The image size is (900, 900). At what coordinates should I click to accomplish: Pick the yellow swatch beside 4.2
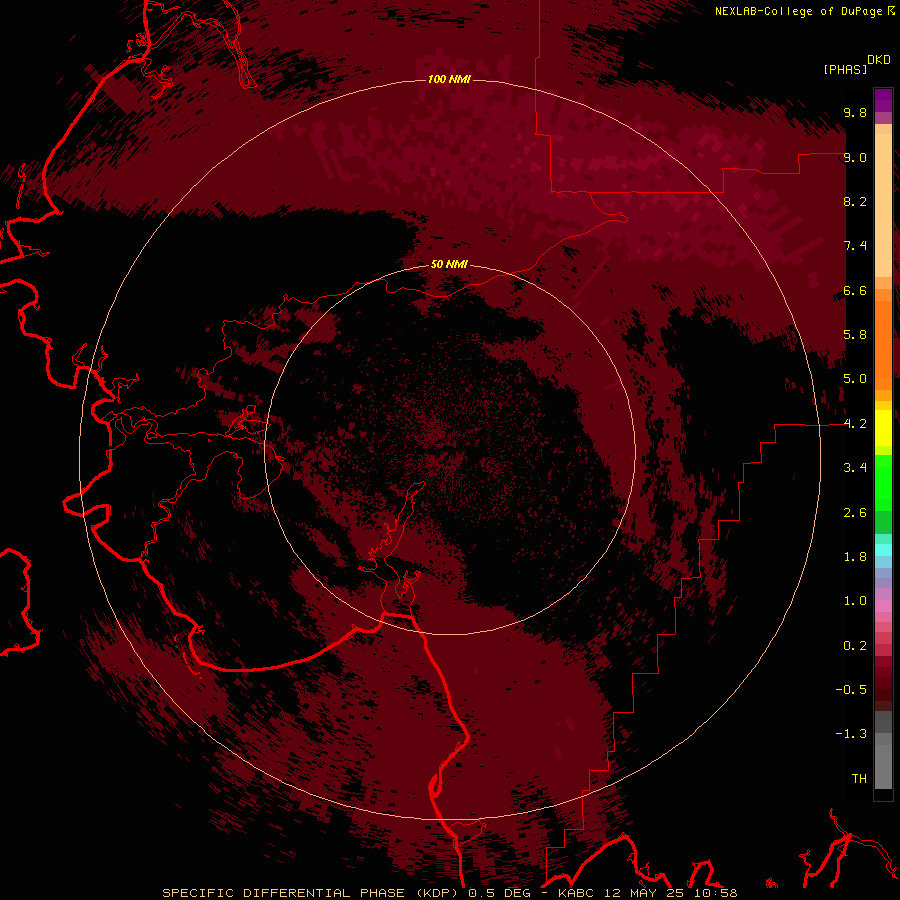[x=883, y=428]
